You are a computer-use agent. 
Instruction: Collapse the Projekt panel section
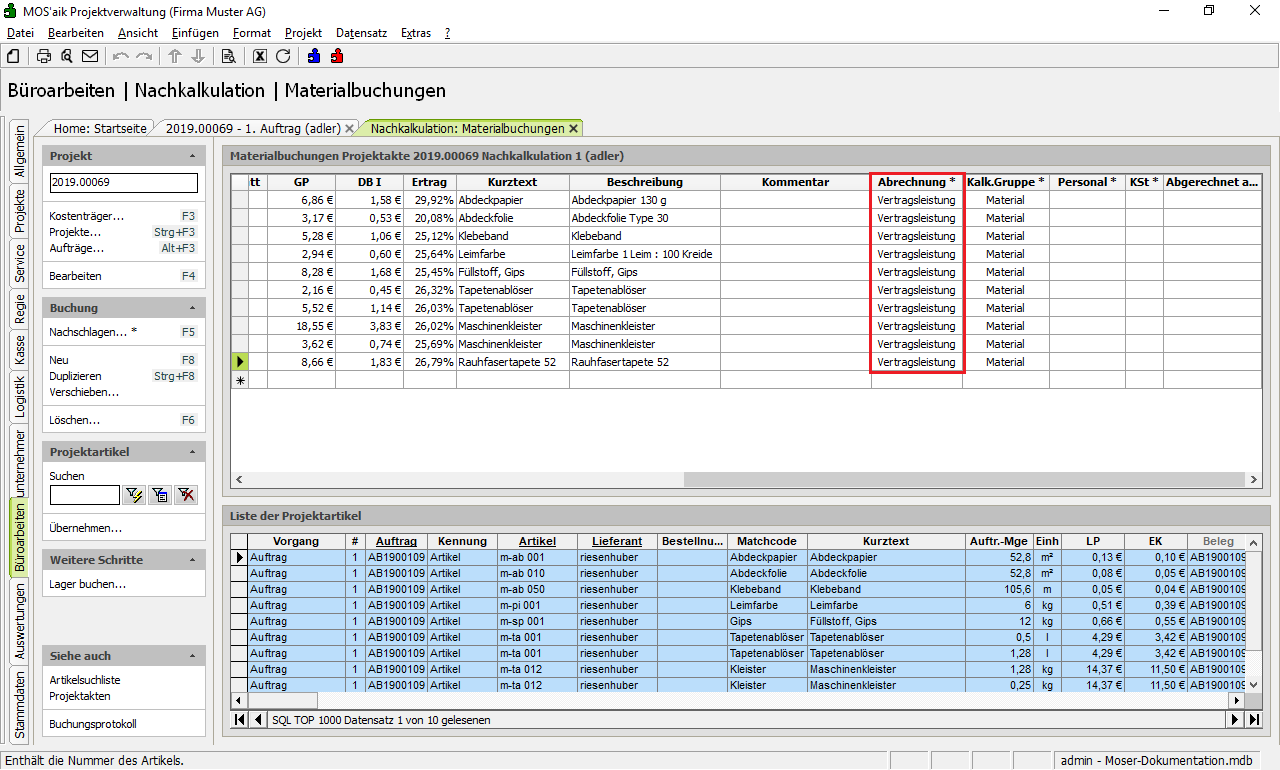point(192,157)
